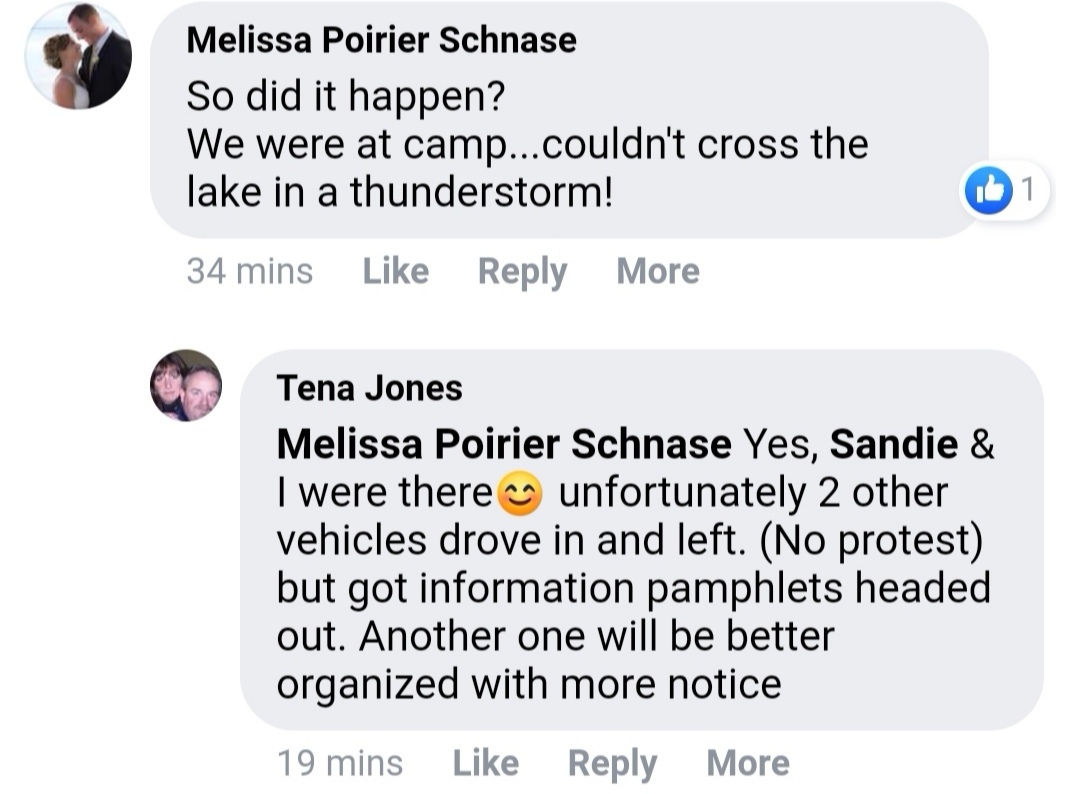Reply to Melissa's comment
This screenshot has width=1080, height=794.
tap(522, 271)
